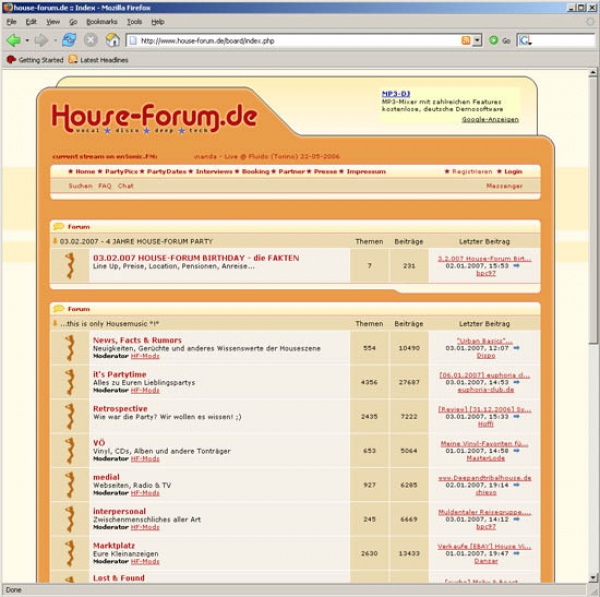This screenshot has width=600, height=597.
Task: Click the forum icon beside interpersonal
Action: [70, 519]
